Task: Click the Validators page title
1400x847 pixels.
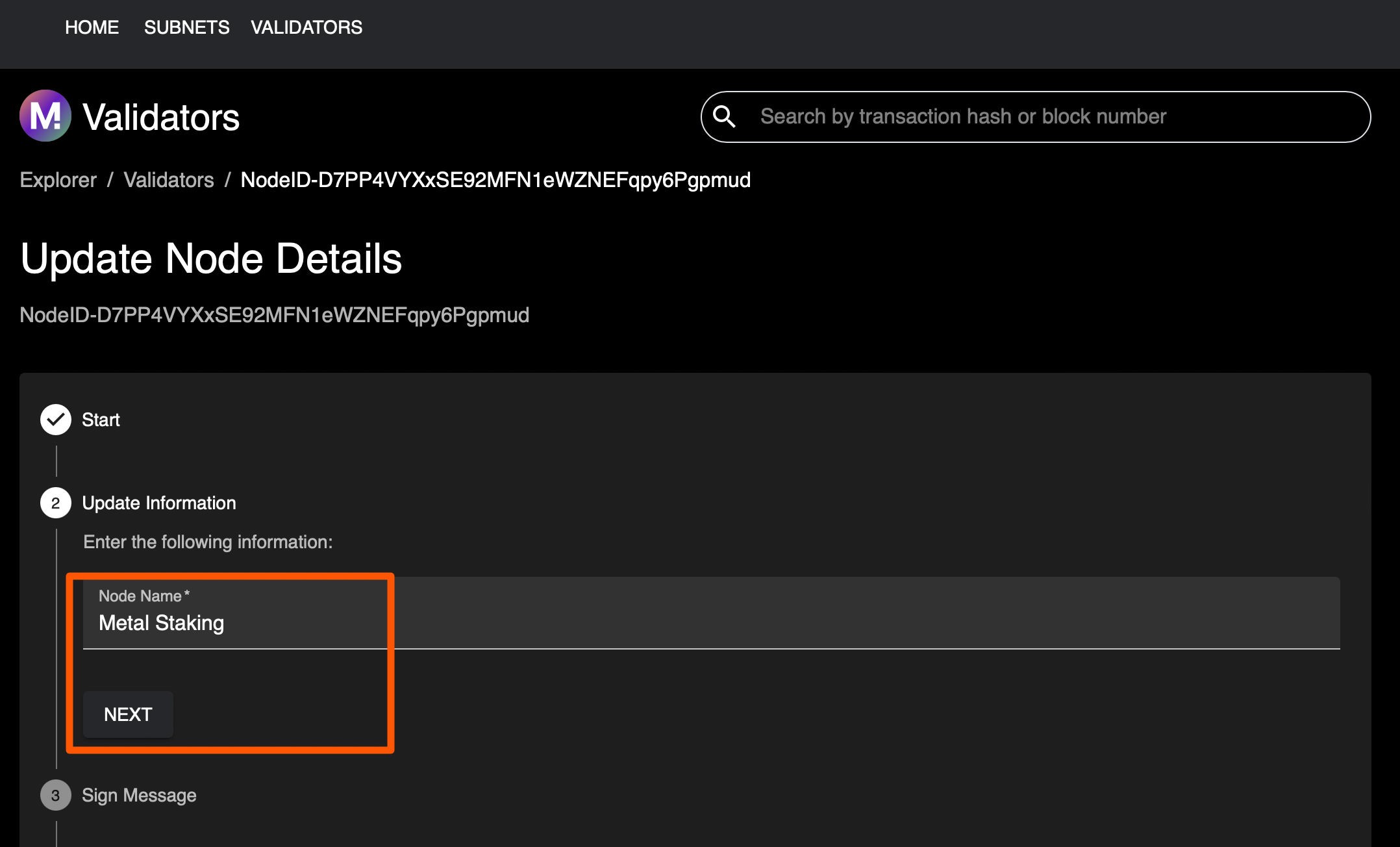Action: (161, 118)
